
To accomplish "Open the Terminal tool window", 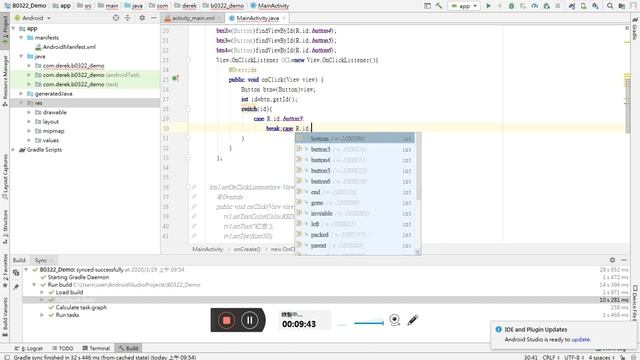I will click(96, 348).
